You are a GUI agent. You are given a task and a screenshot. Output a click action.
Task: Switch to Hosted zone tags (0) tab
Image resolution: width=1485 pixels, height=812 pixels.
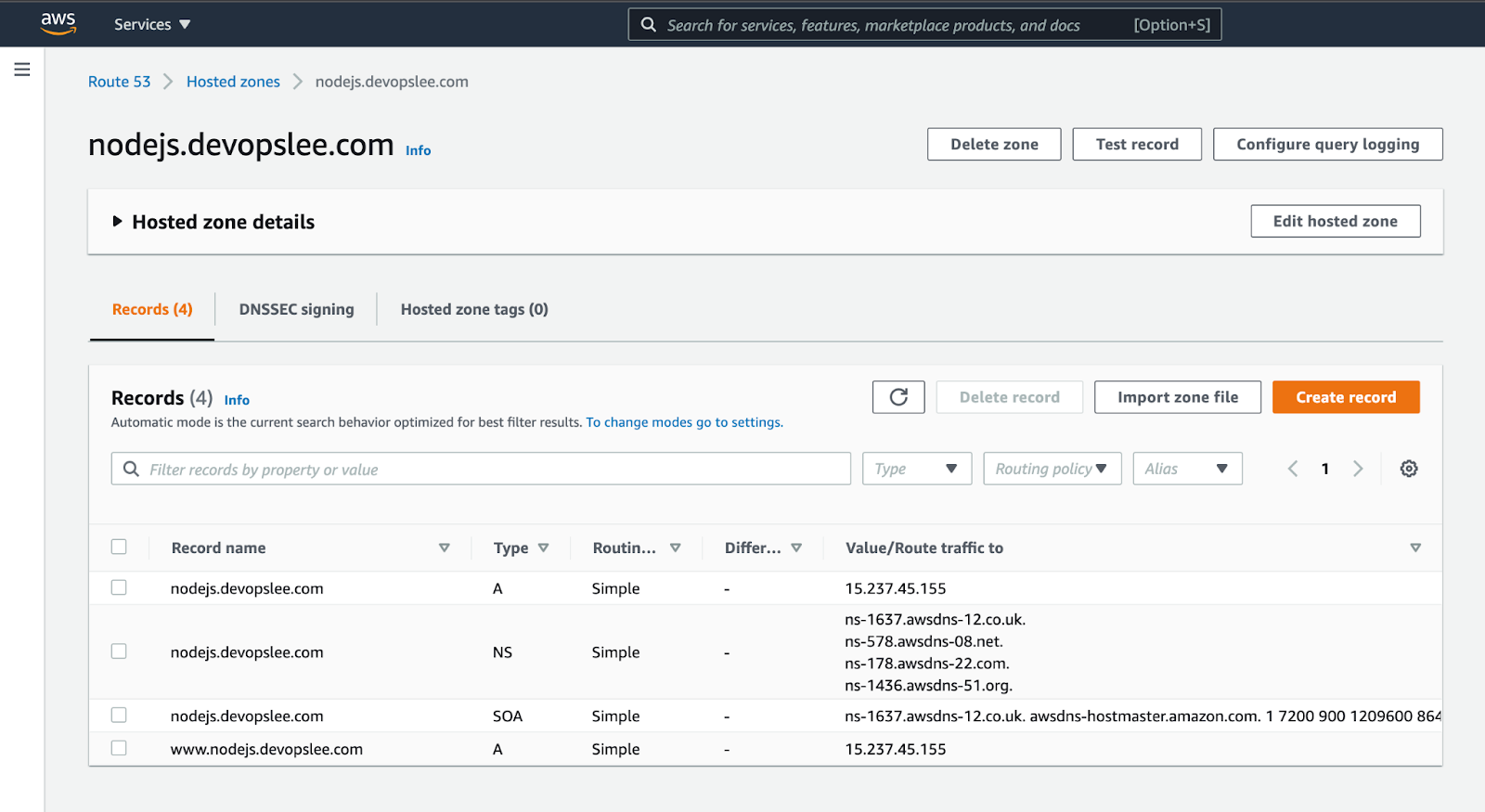(474, 310)
